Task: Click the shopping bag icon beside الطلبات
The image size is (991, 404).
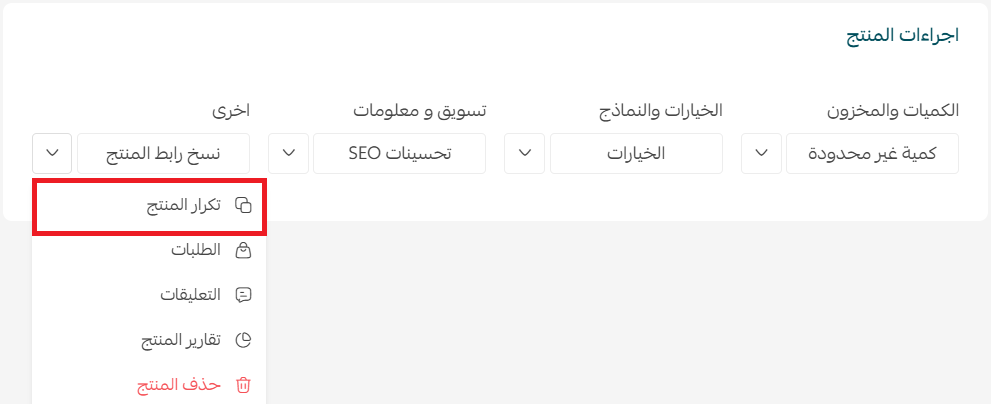Action: point(243,250)
